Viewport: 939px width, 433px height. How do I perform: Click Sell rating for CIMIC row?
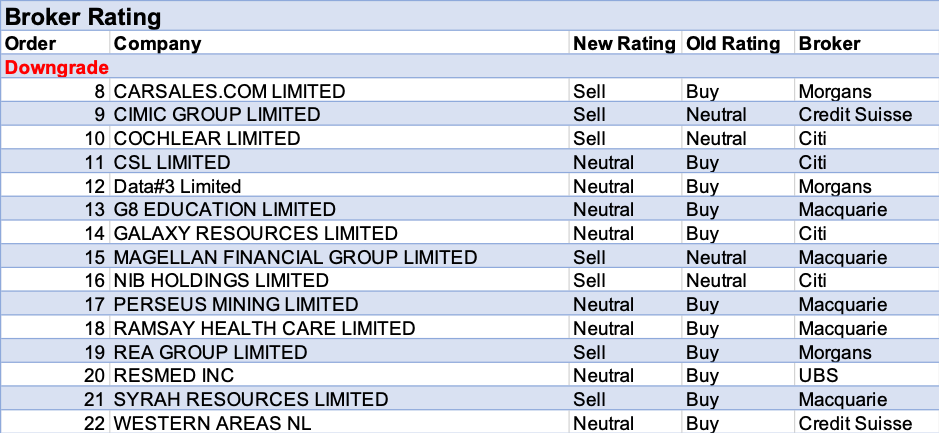click(x=589, y=114)
